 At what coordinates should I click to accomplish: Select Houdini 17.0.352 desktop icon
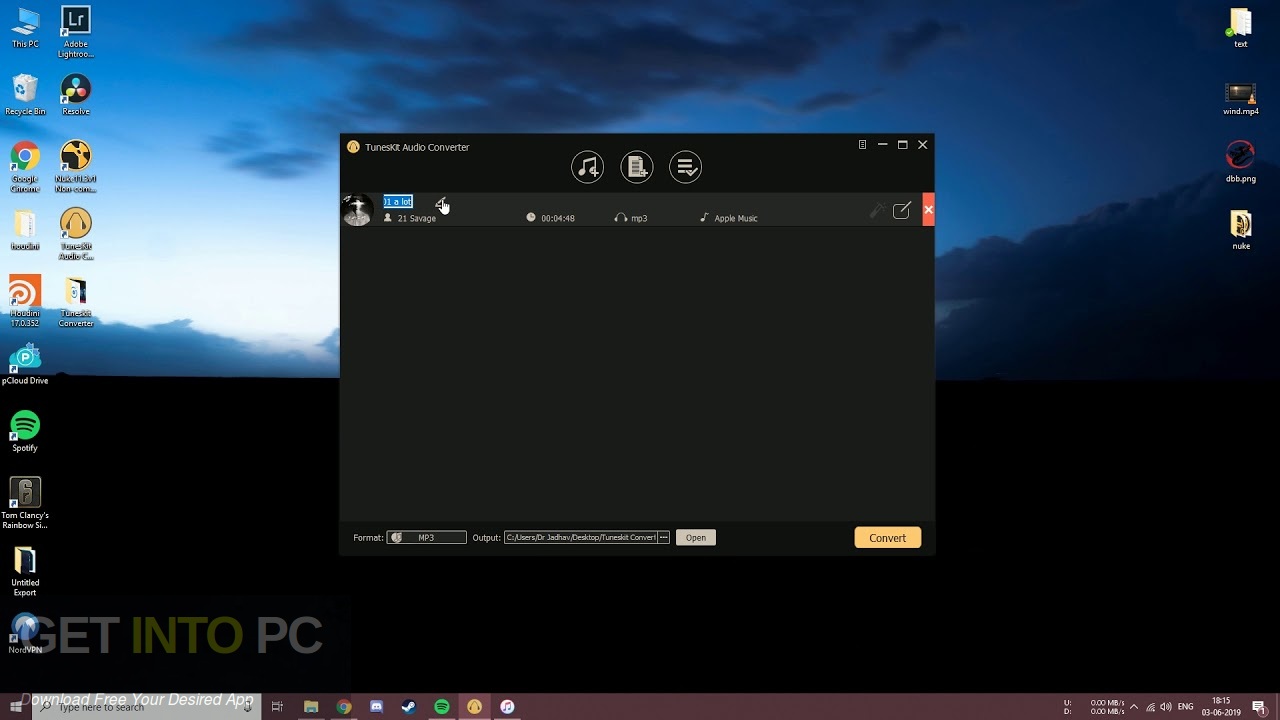[x=25, y=301]
